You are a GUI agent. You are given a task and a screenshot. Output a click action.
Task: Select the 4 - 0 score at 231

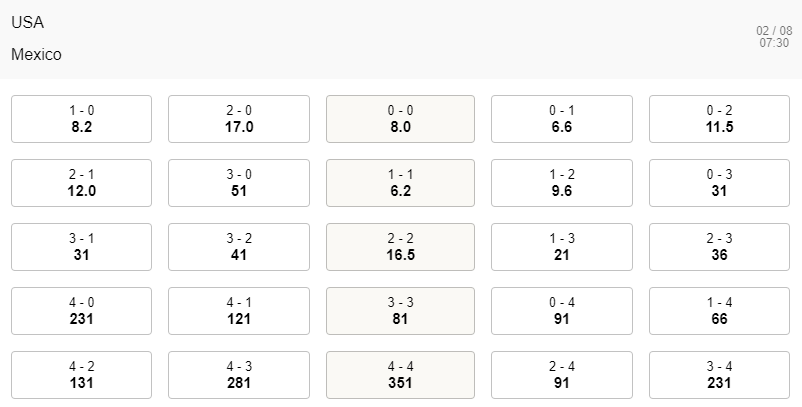pos(82,311)
